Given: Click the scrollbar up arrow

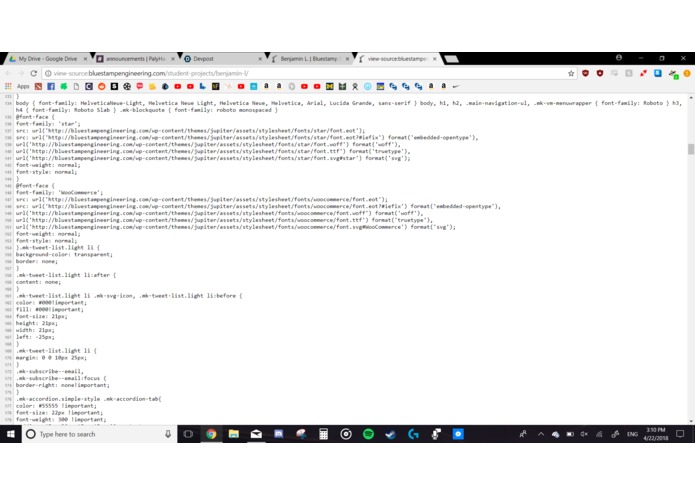Looking at the screenshot, I should [x=691, y=97].
